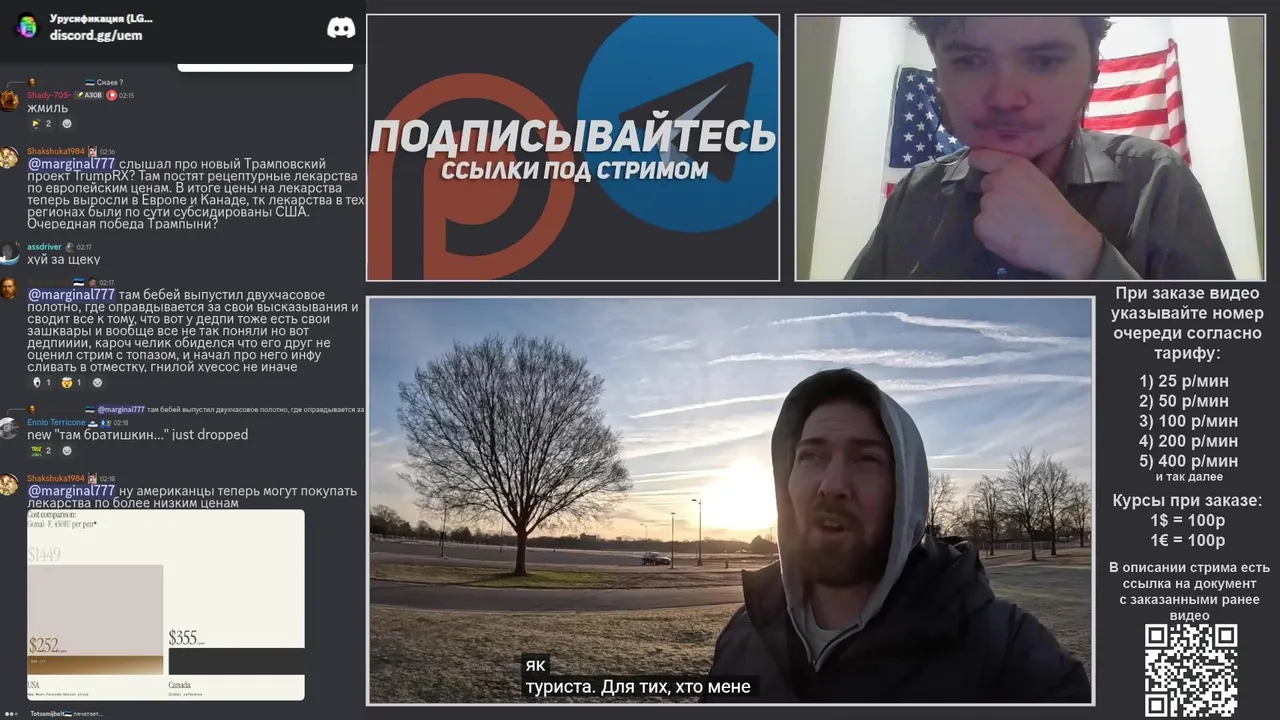The width and height of the screenshot is (1280, 720).
Task: Open avatar of бебей message author
Action: (9, 289)
